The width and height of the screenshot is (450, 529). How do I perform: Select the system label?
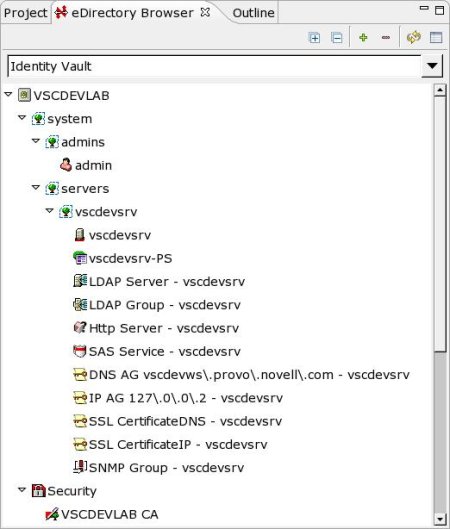click(69, 119)
